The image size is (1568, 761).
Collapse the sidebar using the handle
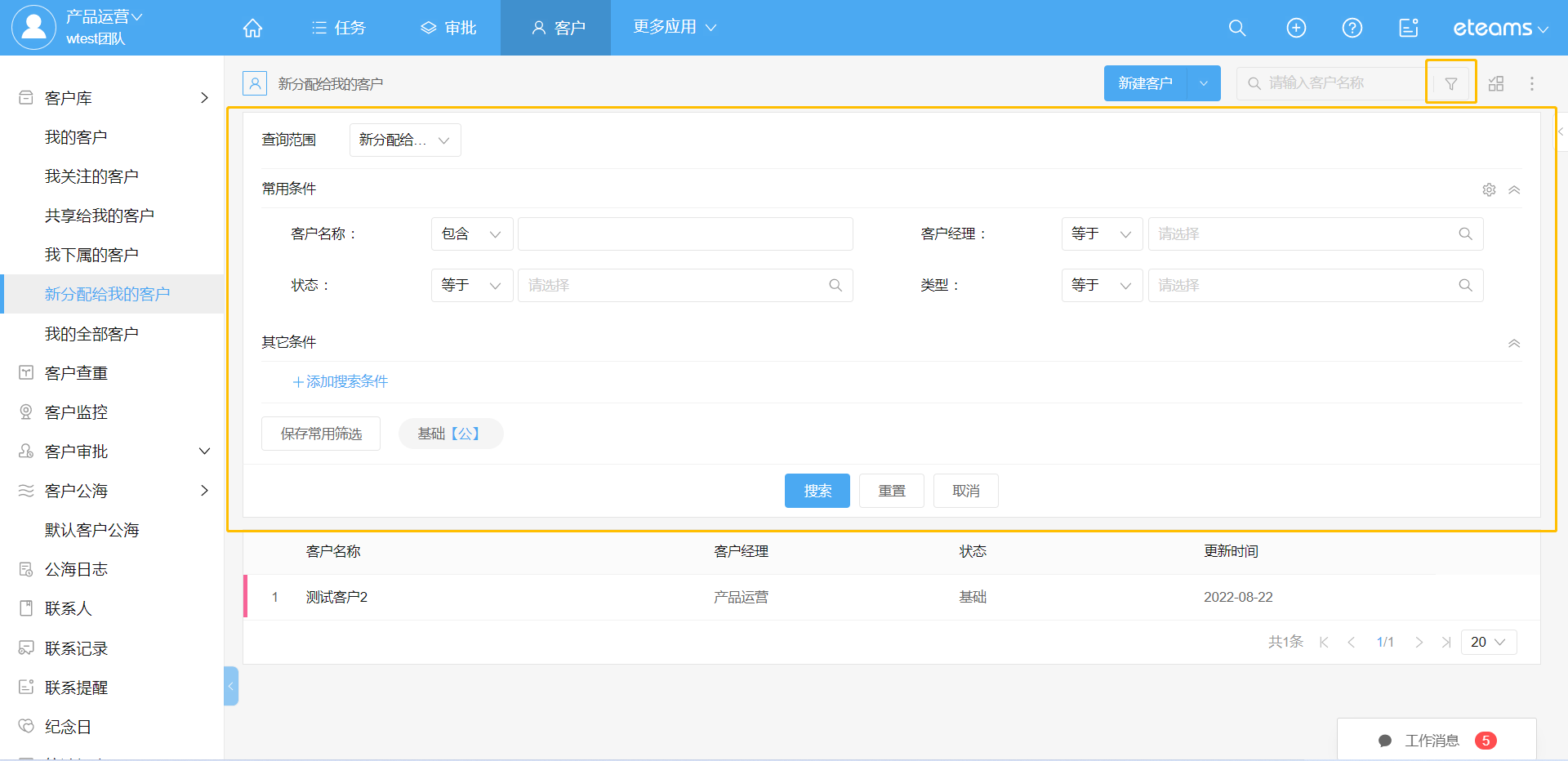point(231,686)
